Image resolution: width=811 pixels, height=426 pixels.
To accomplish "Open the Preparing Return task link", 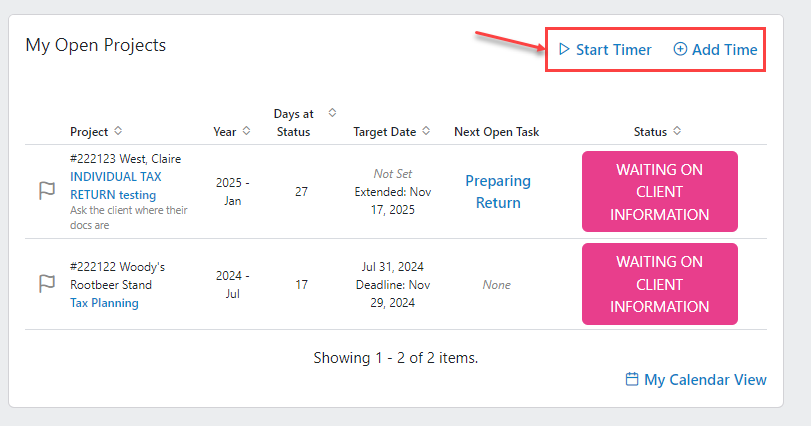I will (498, 192).
